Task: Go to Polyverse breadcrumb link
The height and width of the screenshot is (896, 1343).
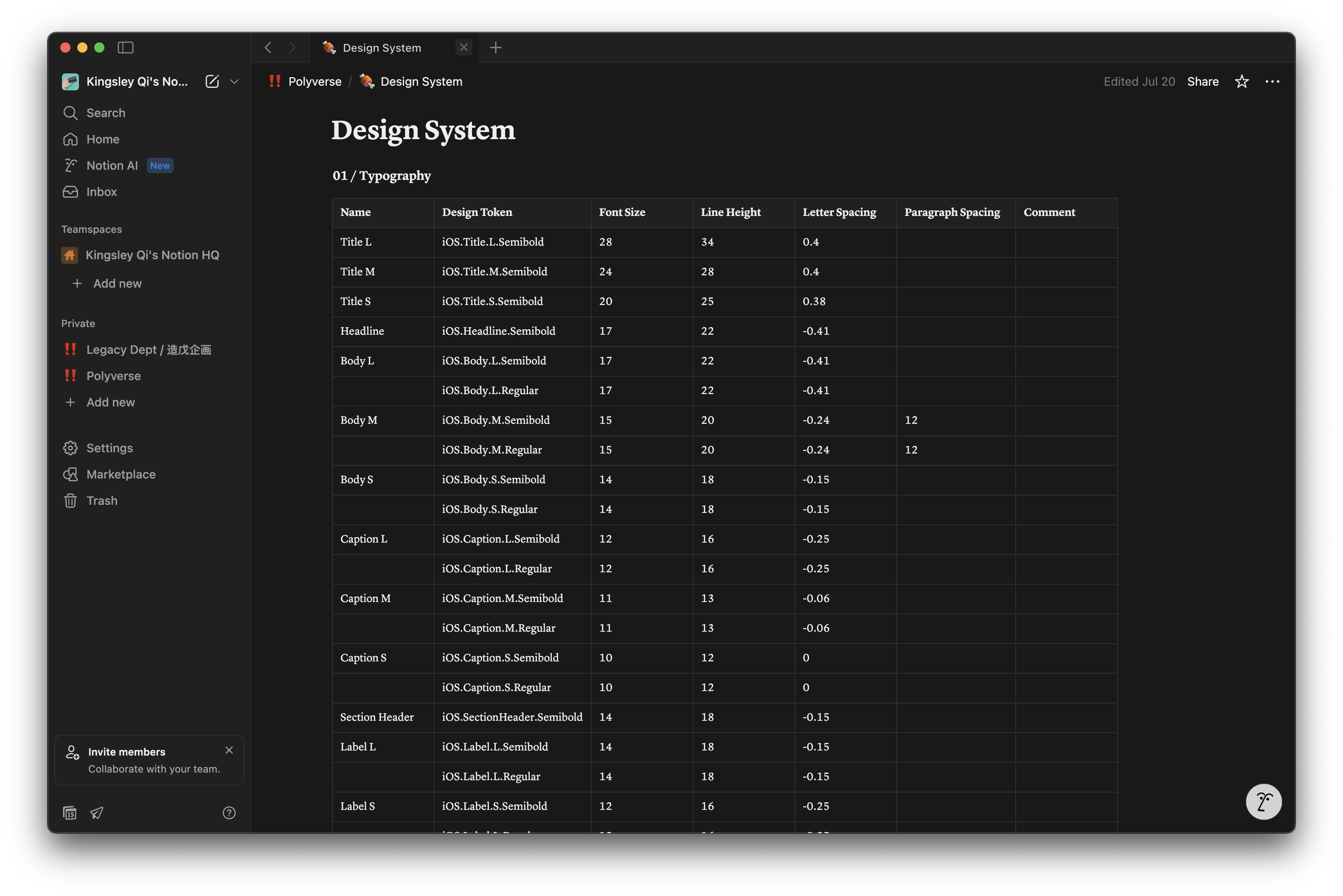Action: point(315,82)
